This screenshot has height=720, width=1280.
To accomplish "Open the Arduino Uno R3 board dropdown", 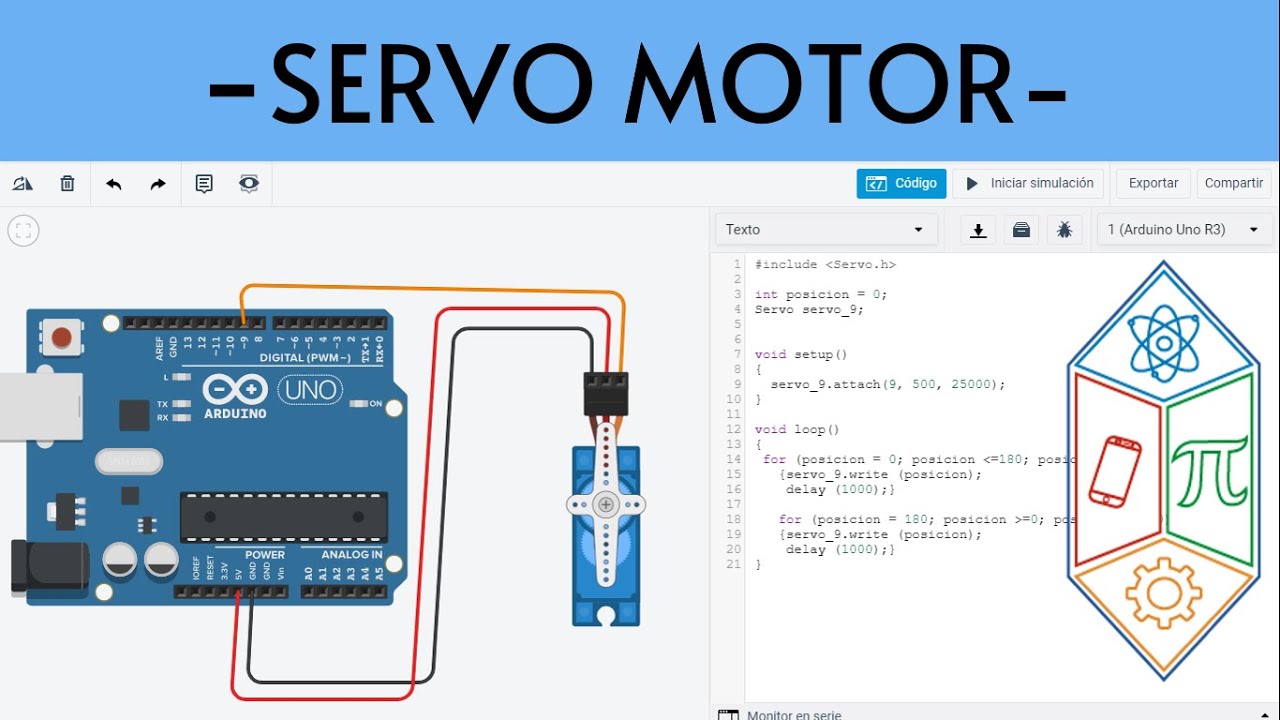I will pyautogui.click(x=1183, y=230).
